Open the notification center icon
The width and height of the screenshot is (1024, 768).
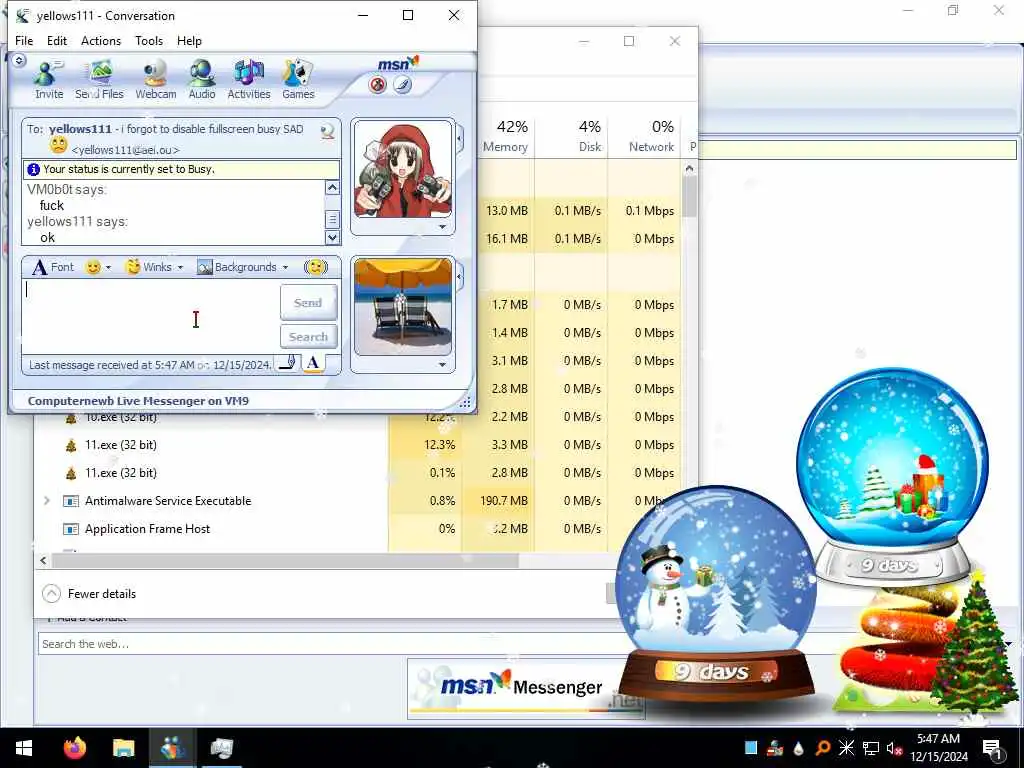[992, 748]
